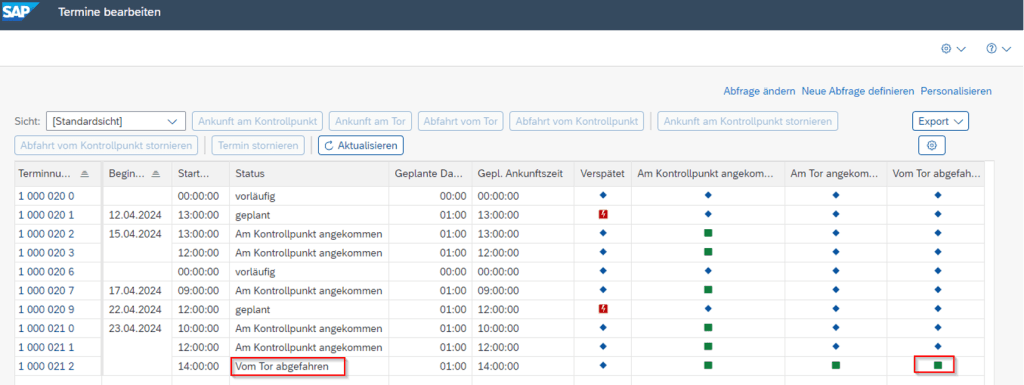Screen dimensions: 1024x385
Task: Open appointment link 1 000 020 1
Action: coord(46,215)
